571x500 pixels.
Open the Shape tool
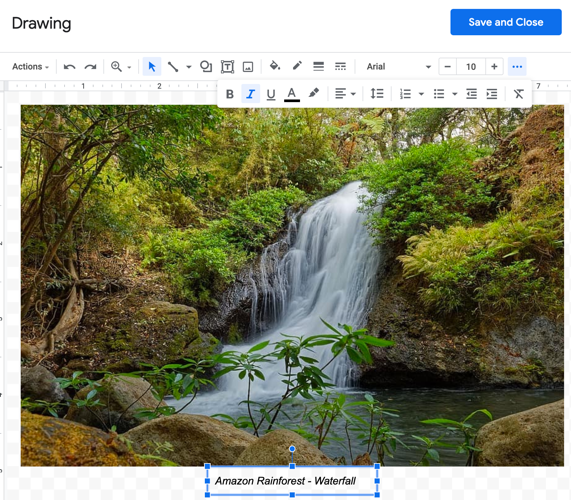206,67
